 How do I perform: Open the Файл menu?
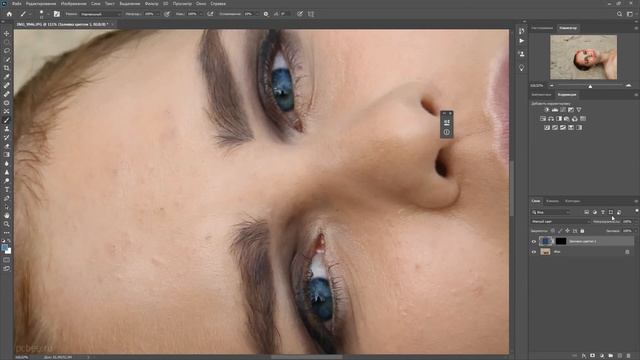[17, 4]
